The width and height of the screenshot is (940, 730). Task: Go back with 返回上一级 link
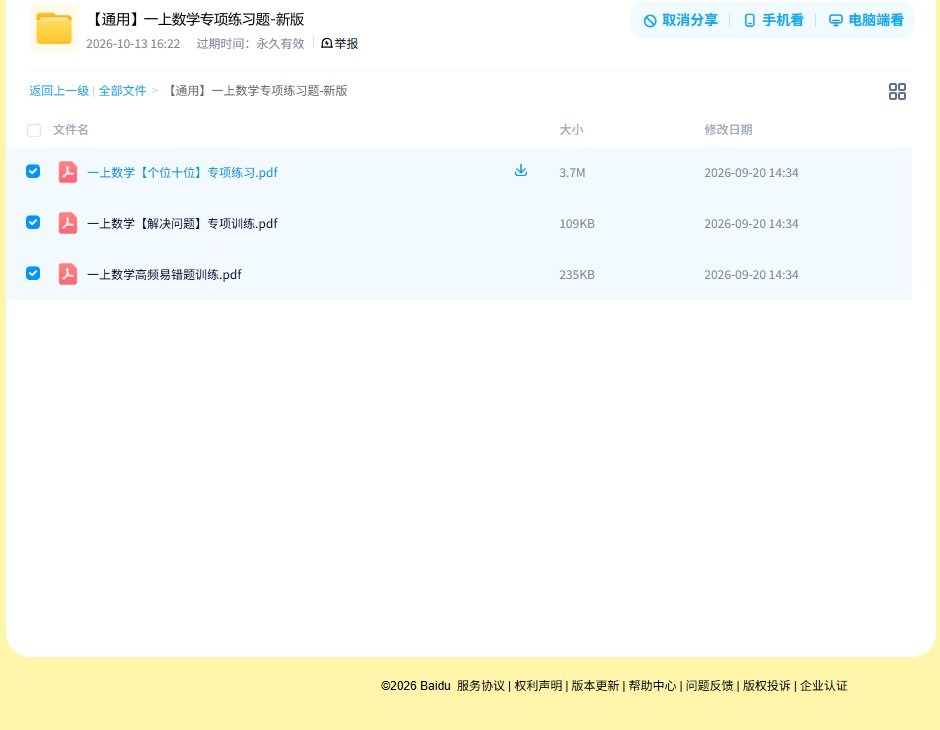pyautogui.click(x=59, y=91)
